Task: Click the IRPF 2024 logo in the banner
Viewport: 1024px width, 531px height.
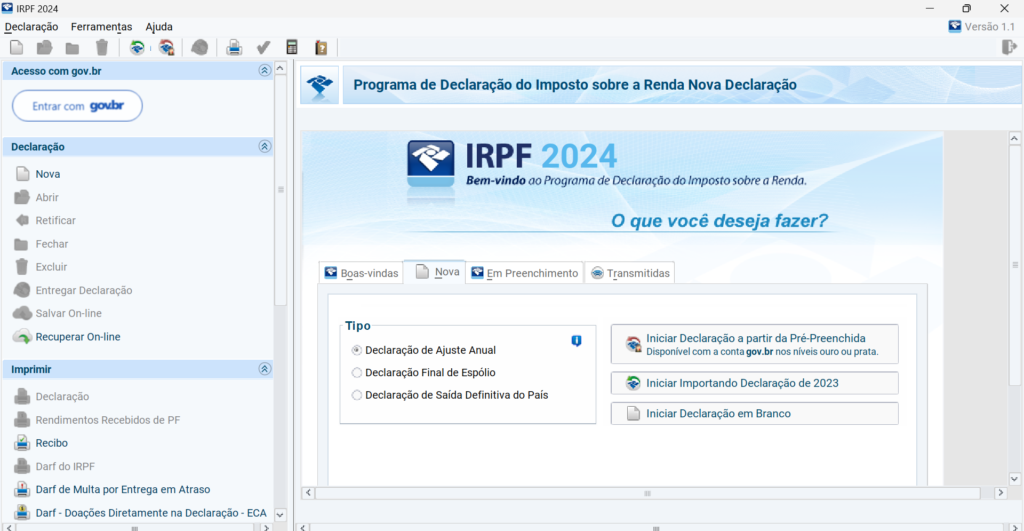Action: point(430,164)
